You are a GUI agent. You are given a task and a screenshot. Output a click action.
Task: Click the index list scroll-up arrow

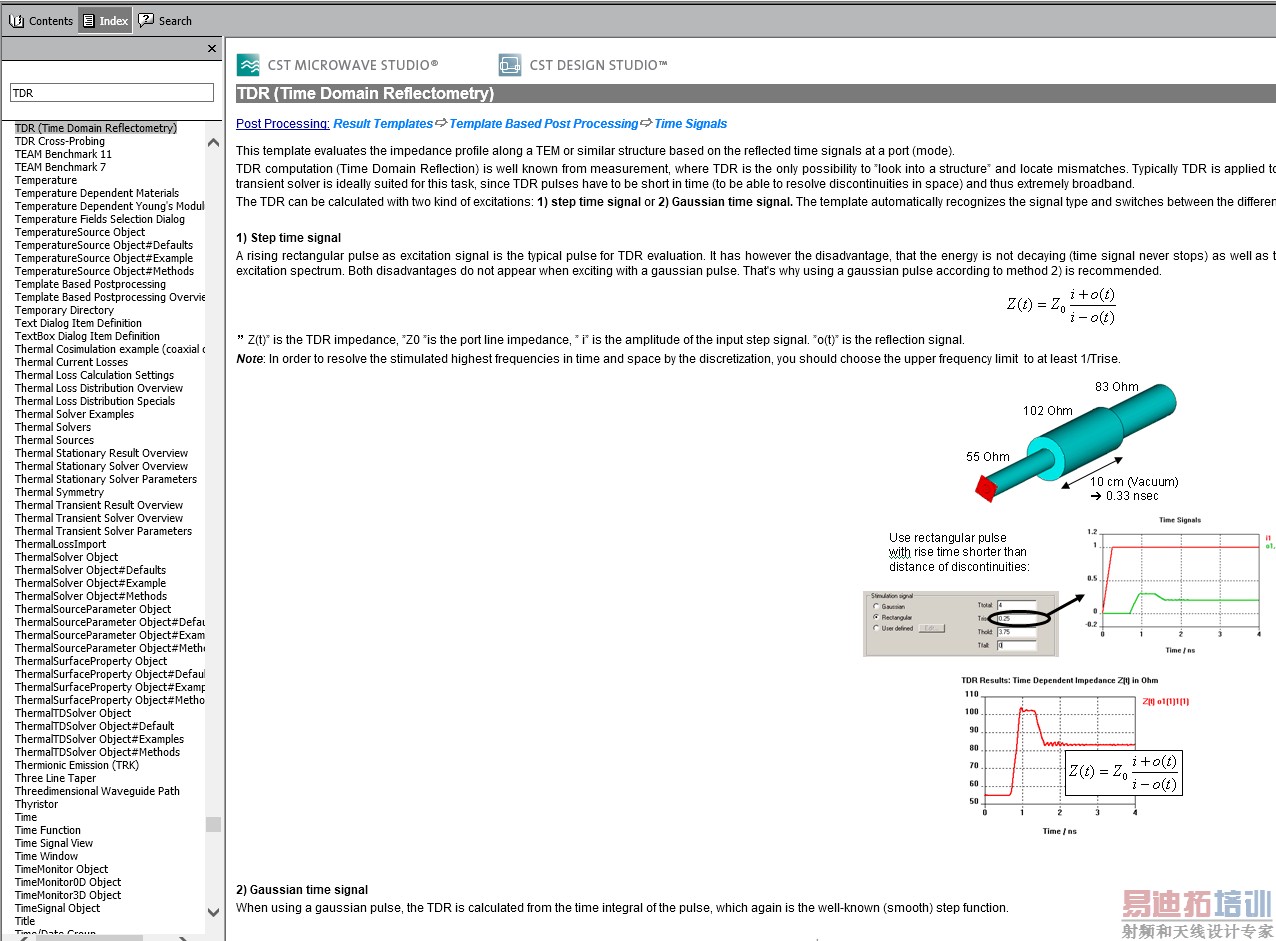(213, 143)
